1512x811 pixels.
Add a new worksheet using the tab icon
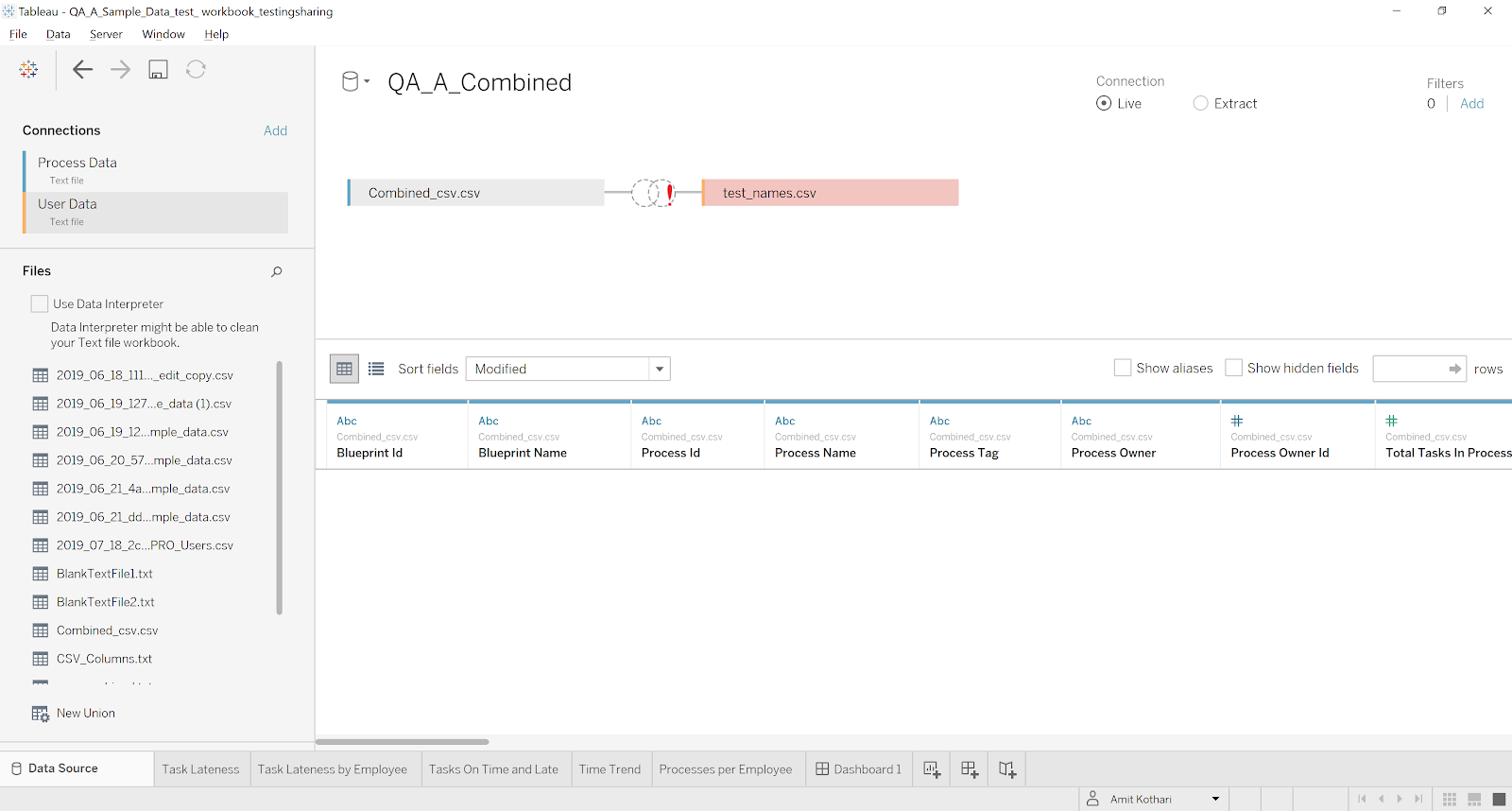click(x=932, y=769)
